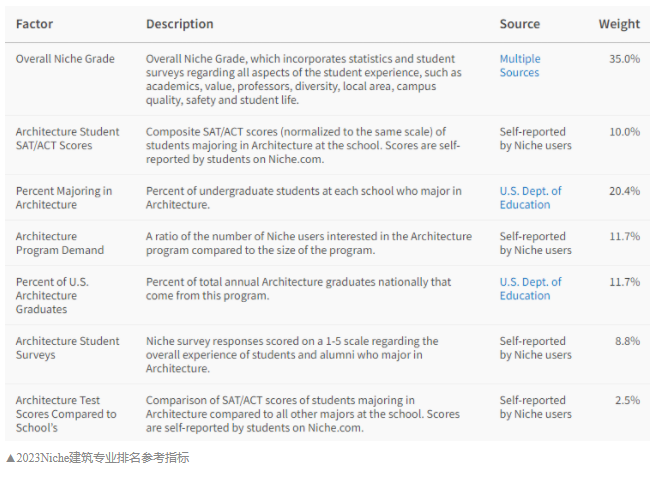The height and width of the screenshot is (481, 671).
Task: Select the Architecture Program Demand cell
Action: 60,243
